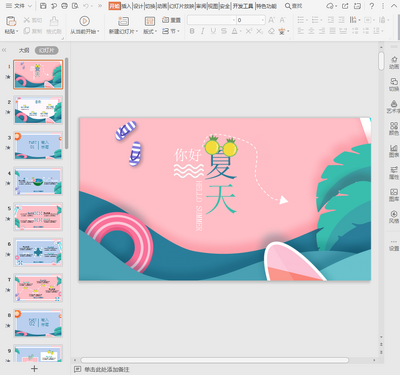Switch to the 动画 (Animation) ribbon tab
The width and height of the screenshot is (400, 375).
(x=162, y=6)
